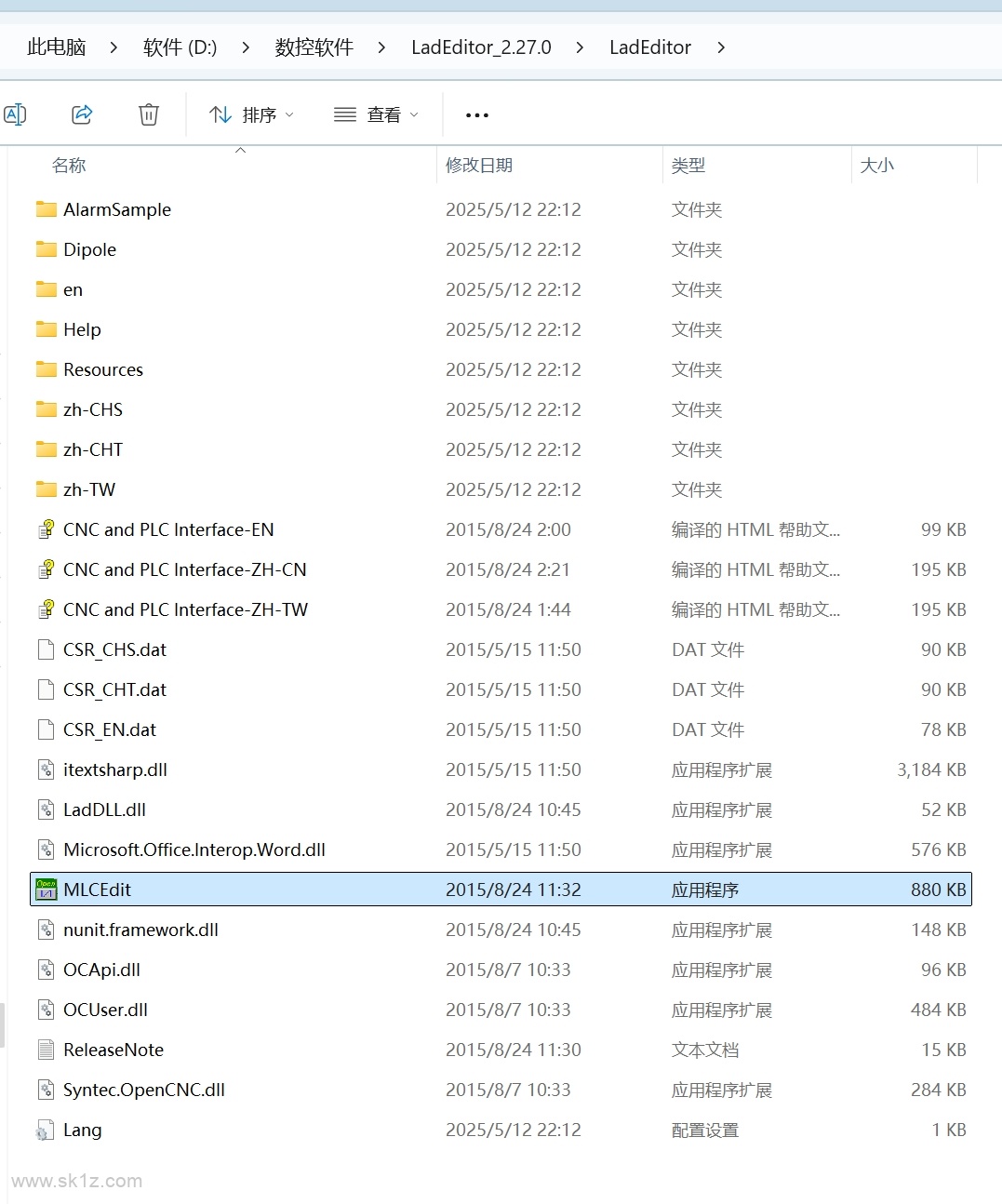Select the name CNC and PLC Interface-ZH-CN

click(185, 569)
